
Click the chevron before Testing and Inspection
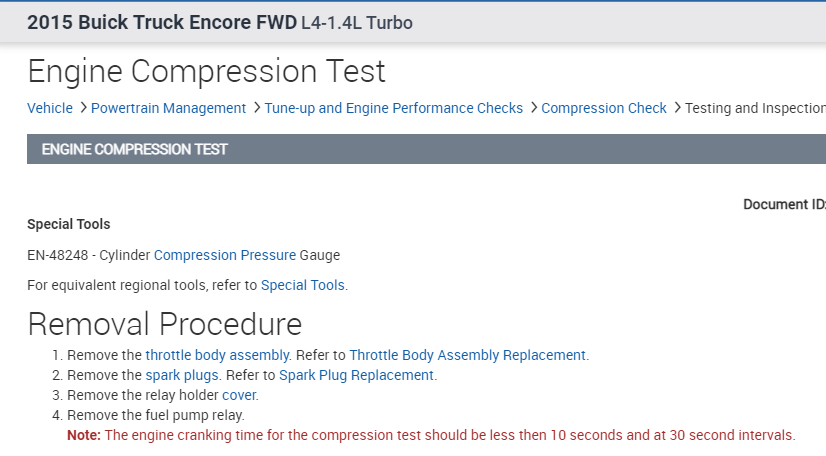[676, 108]
